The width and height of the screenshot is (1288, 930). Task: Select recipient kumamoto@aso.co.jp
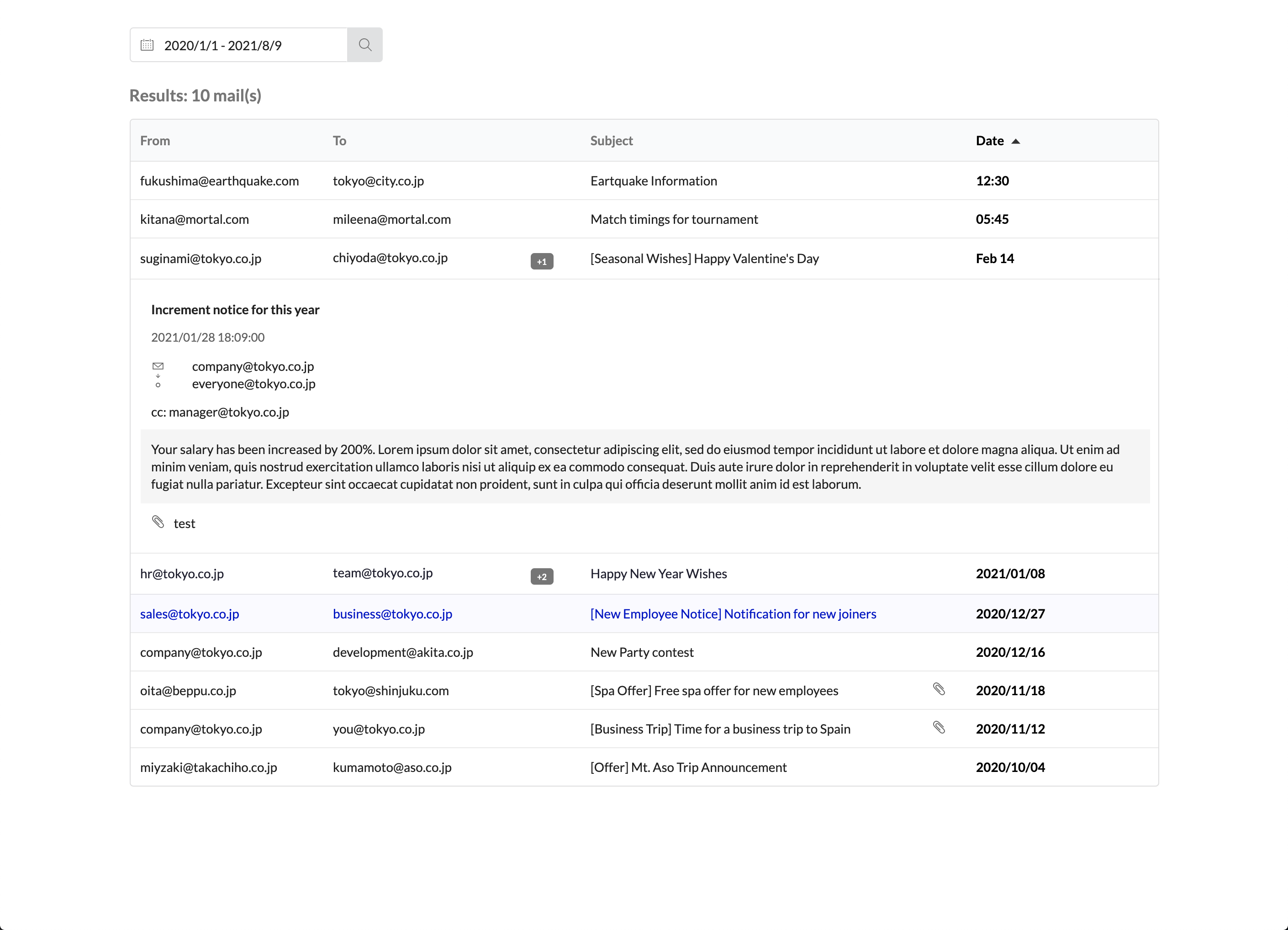point(392,767)
